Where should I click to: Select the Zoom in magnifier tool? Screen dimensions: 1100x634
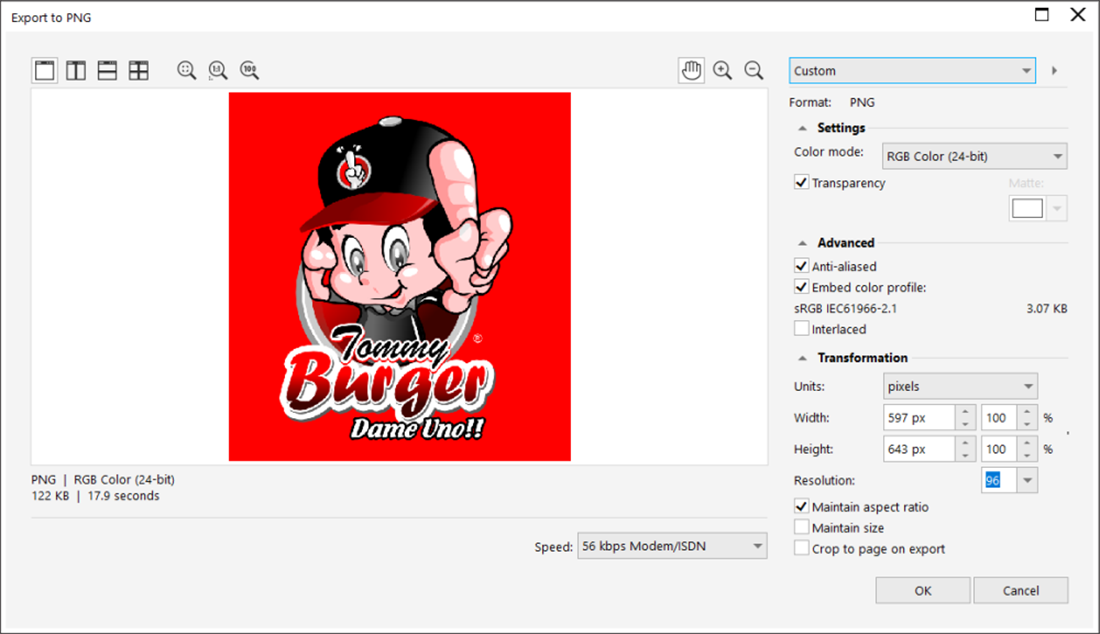point(722,70)
